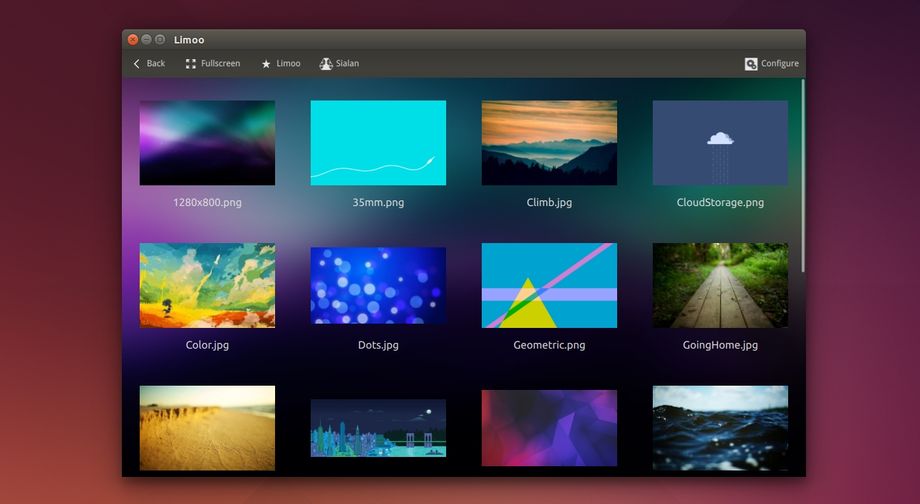Open the CloudStorage.png cloud thumbnail
Image resolution: width=920 pixels, height=504 pixels.
pos(721,143)
